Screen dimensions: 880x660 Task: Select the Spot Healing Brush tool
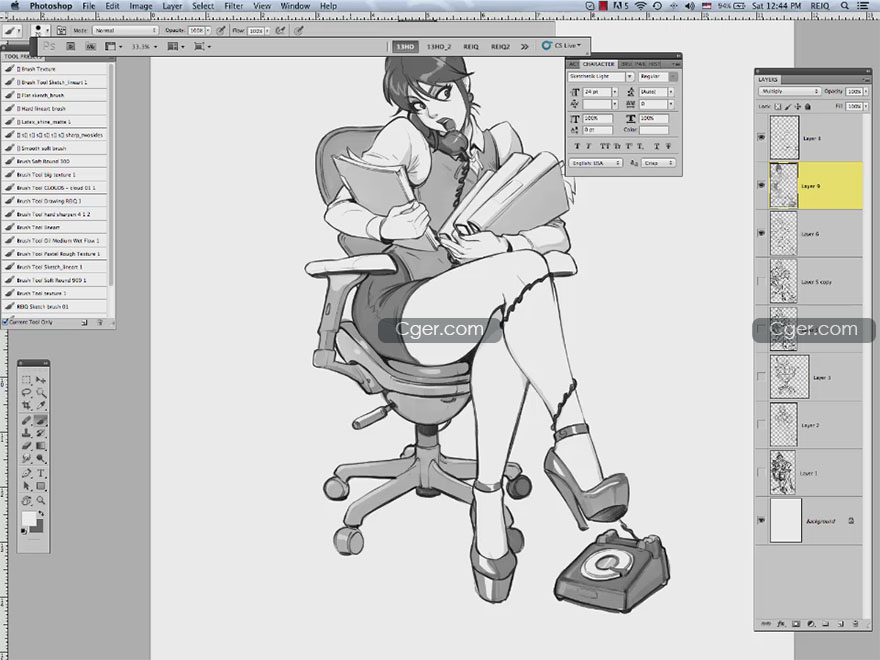26,420
